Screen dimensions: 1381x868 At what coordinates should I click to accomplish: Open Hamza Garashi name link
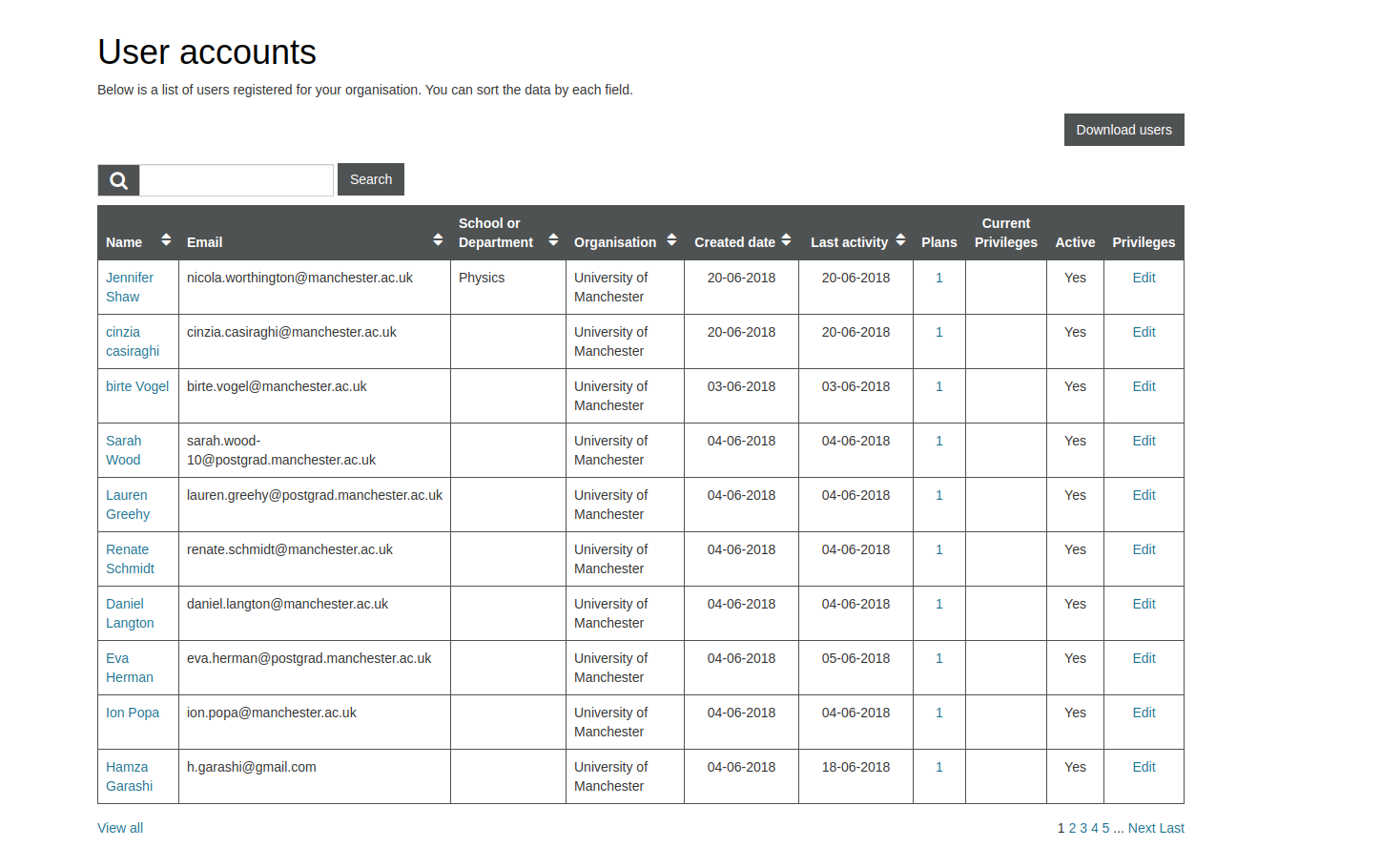pyautogui.click(x=129, y=776)
